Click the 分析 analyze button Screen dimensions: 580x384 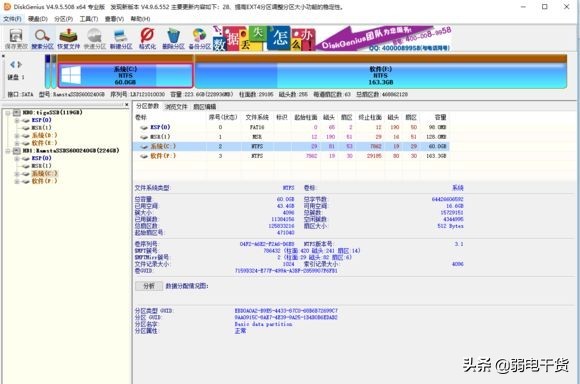pyautogui.click(x=149, y=286)
